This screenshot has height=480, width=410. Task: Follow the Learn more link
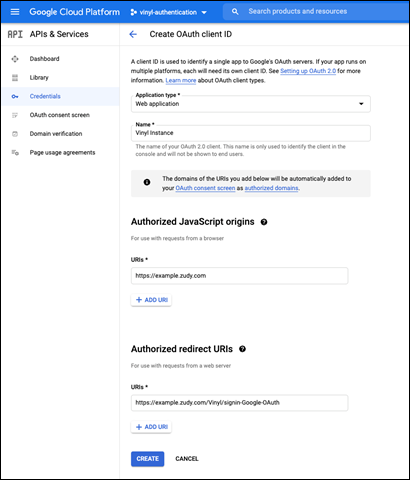(x=181, y=80)
